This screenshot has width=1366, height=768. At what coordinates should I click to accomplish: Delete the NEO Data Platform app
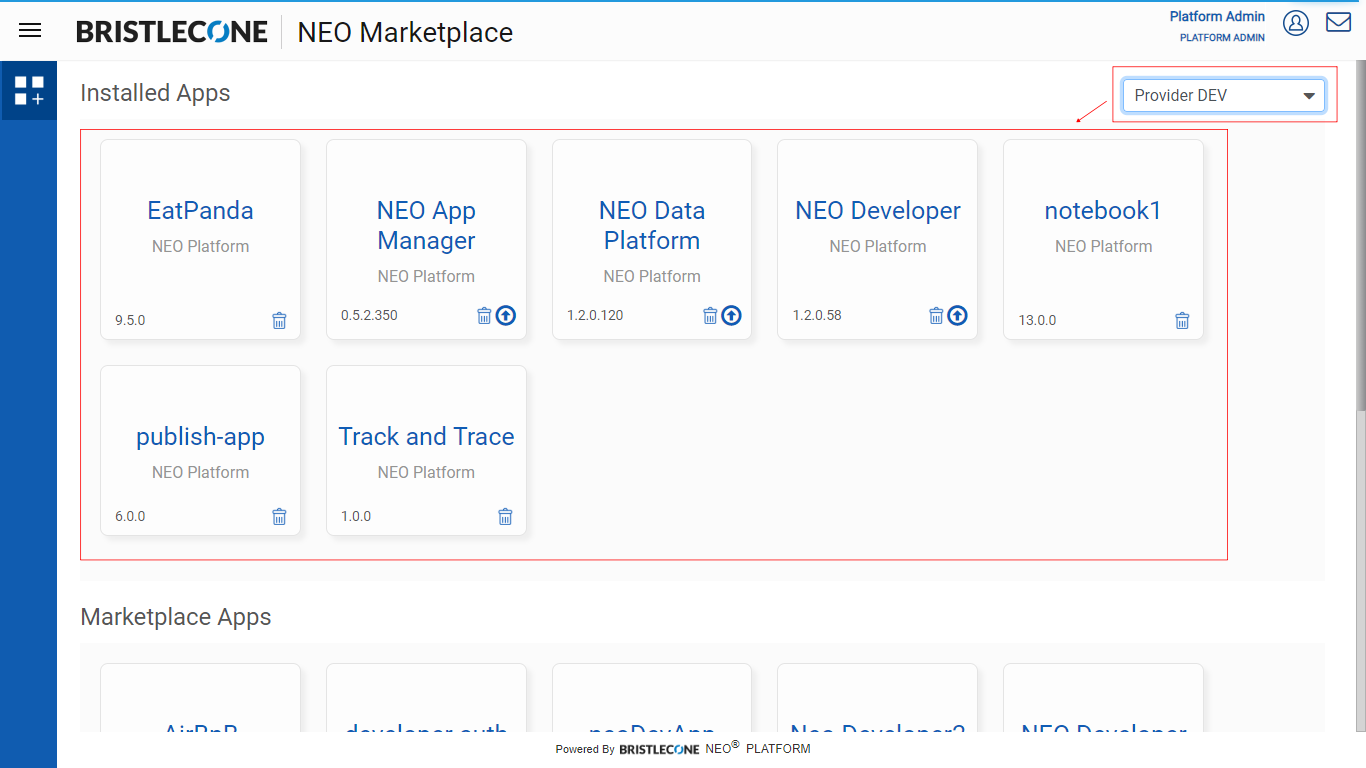point(710,315)
